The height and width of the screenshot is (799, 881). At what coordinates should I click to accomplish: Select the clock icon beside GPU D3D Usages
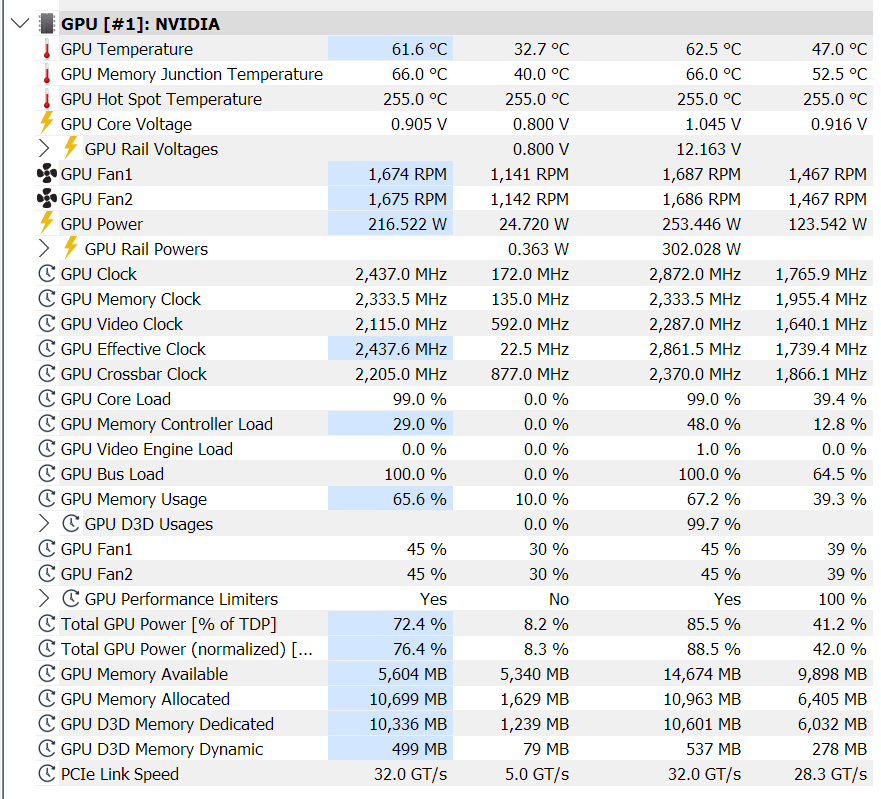(x=71, y=524)
